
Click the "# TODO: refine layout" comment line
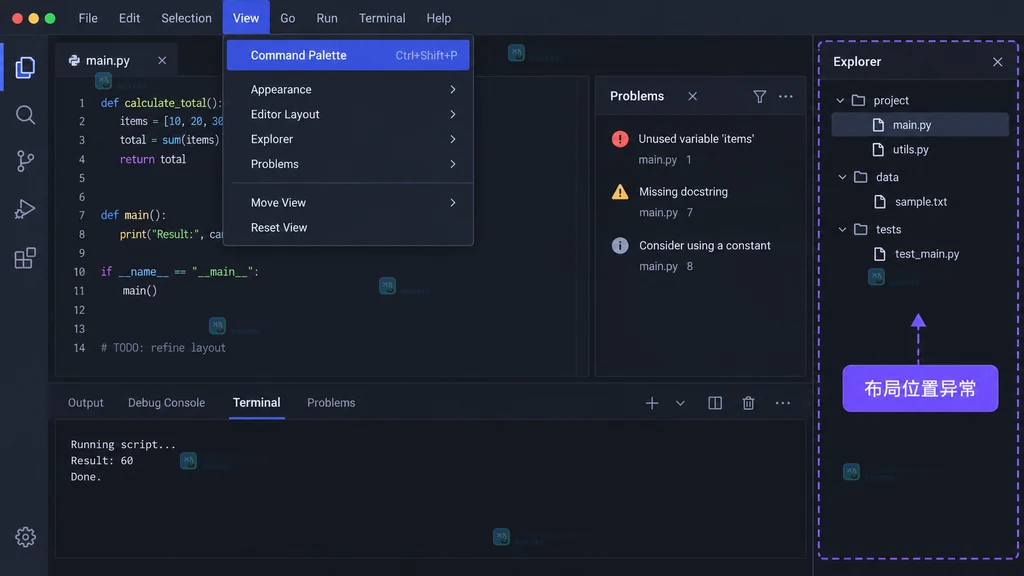point(163,348)
